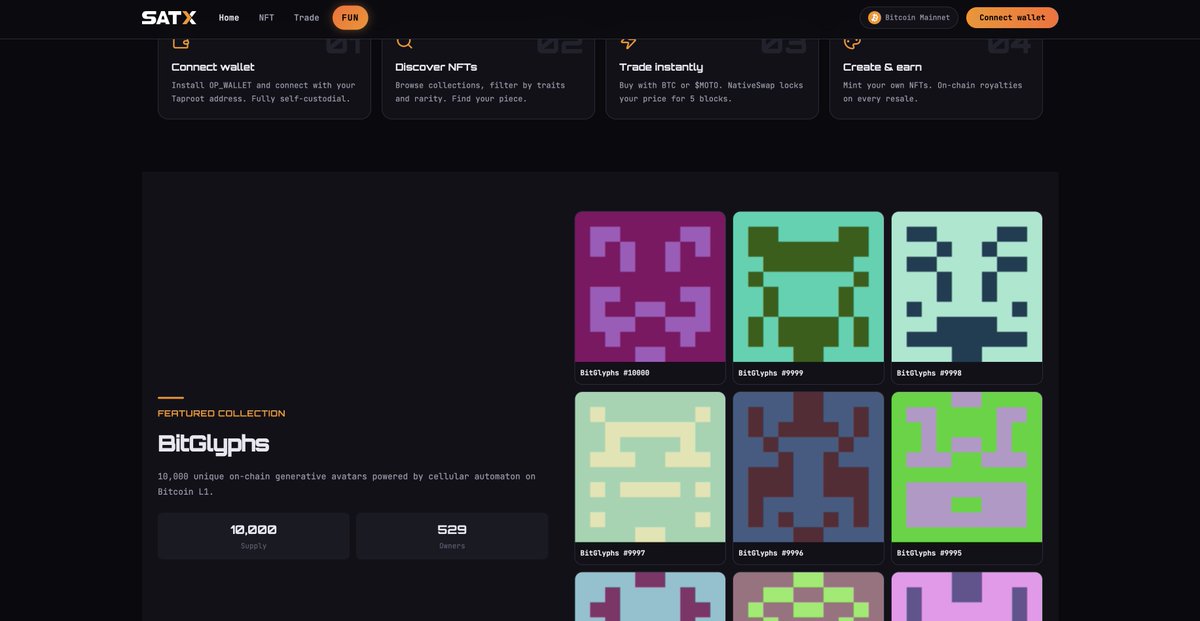Click 'Install OP_WALLET and connect' description text
Screen dimensions: 1200x621
pos(263,92)
